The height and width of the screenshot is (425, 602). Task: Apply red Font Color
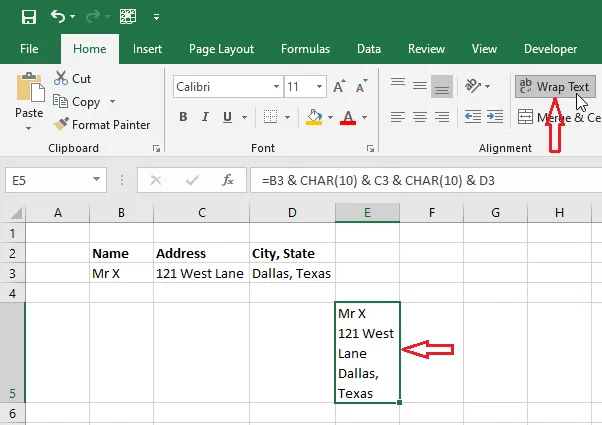coord(348,117)
